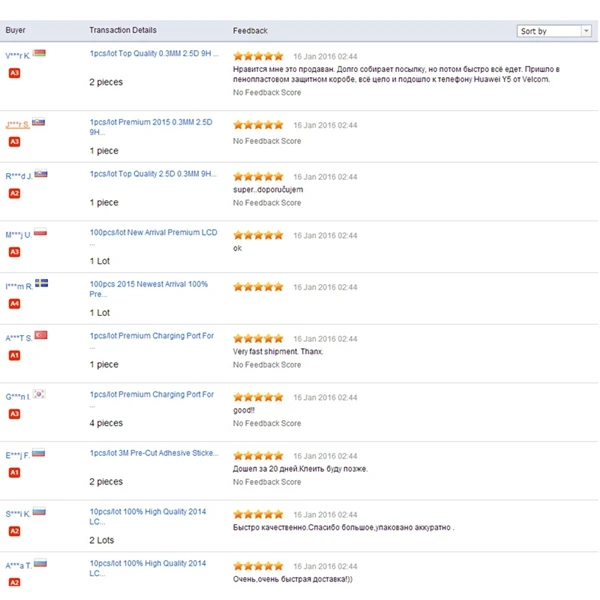Click the Transaction Details column header
This screenshot has height=600, width=600.
click(123, 31)
